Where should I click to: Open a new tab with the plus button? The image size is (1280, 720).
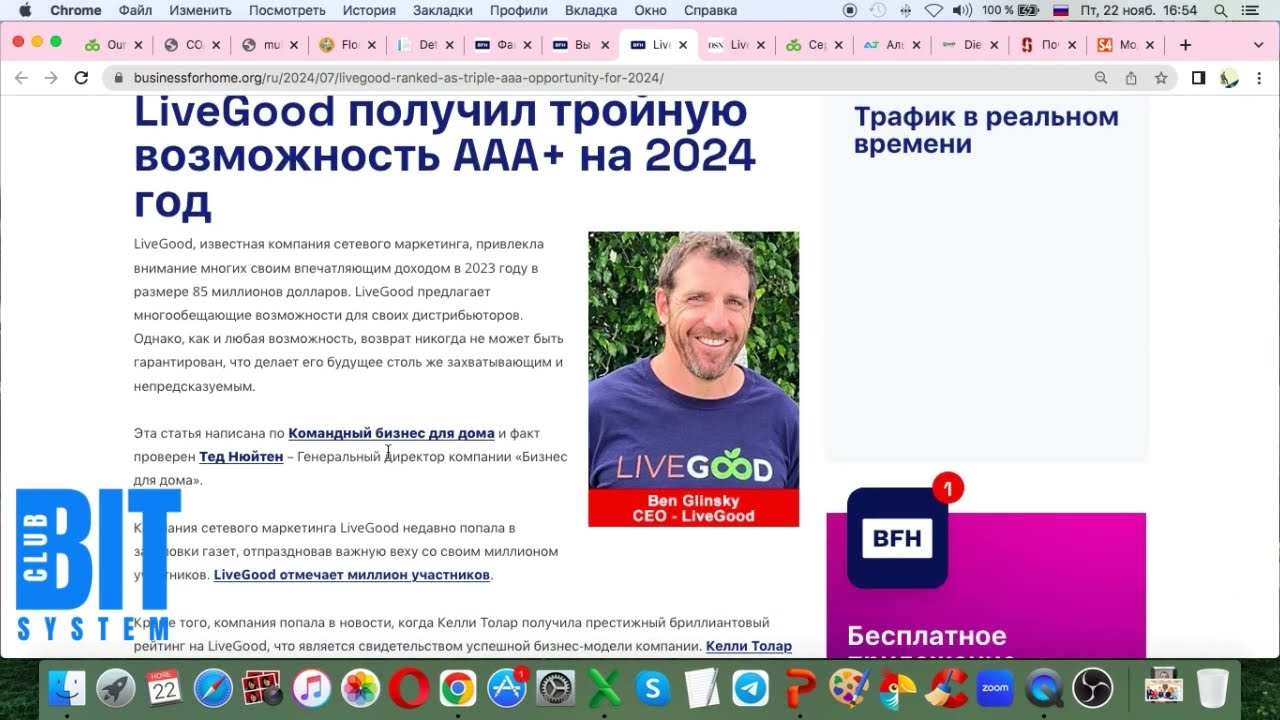[1185, 45]
